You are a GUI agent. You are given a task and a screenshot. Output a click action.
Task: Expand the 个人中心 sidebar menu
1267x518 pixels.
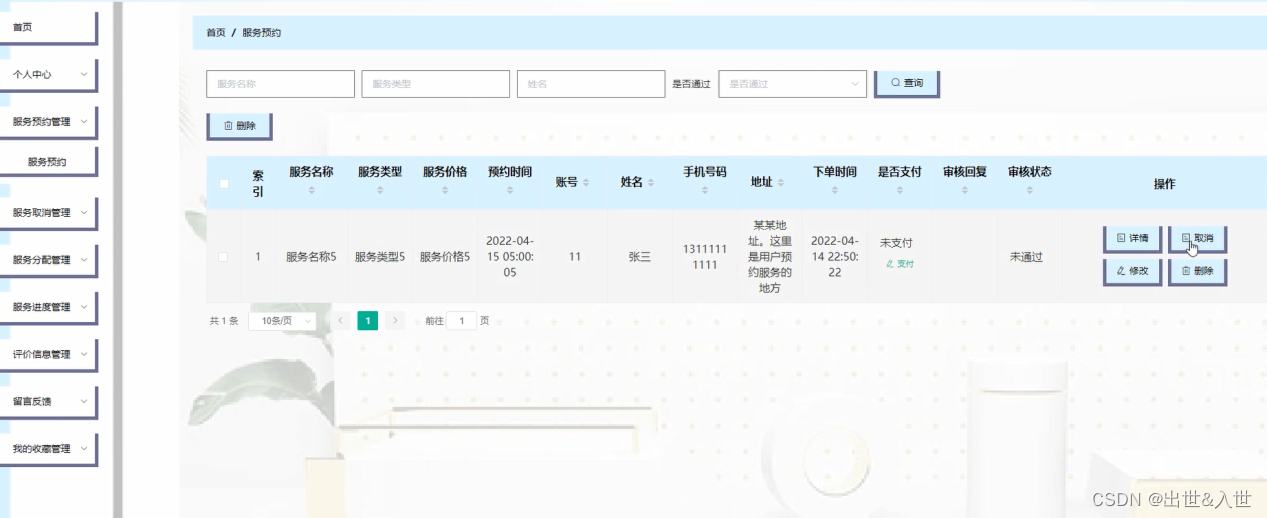tap(49, 74)
